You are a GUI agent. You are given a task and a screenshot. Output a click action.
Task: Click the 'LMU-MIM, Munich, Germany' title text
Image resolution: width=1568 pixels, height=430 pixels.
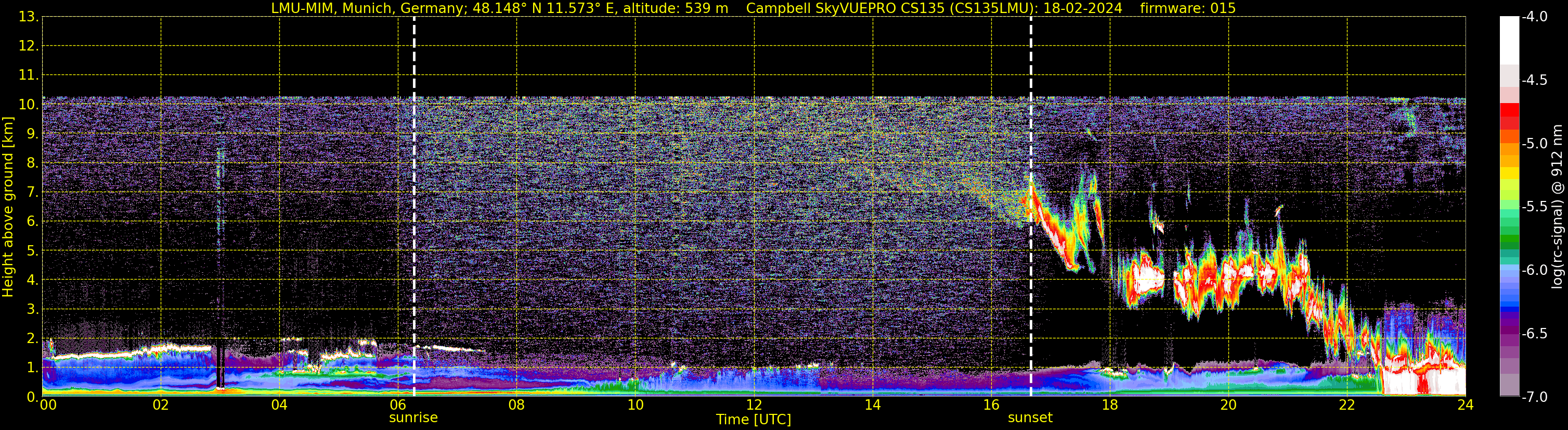tap(369, 8)
